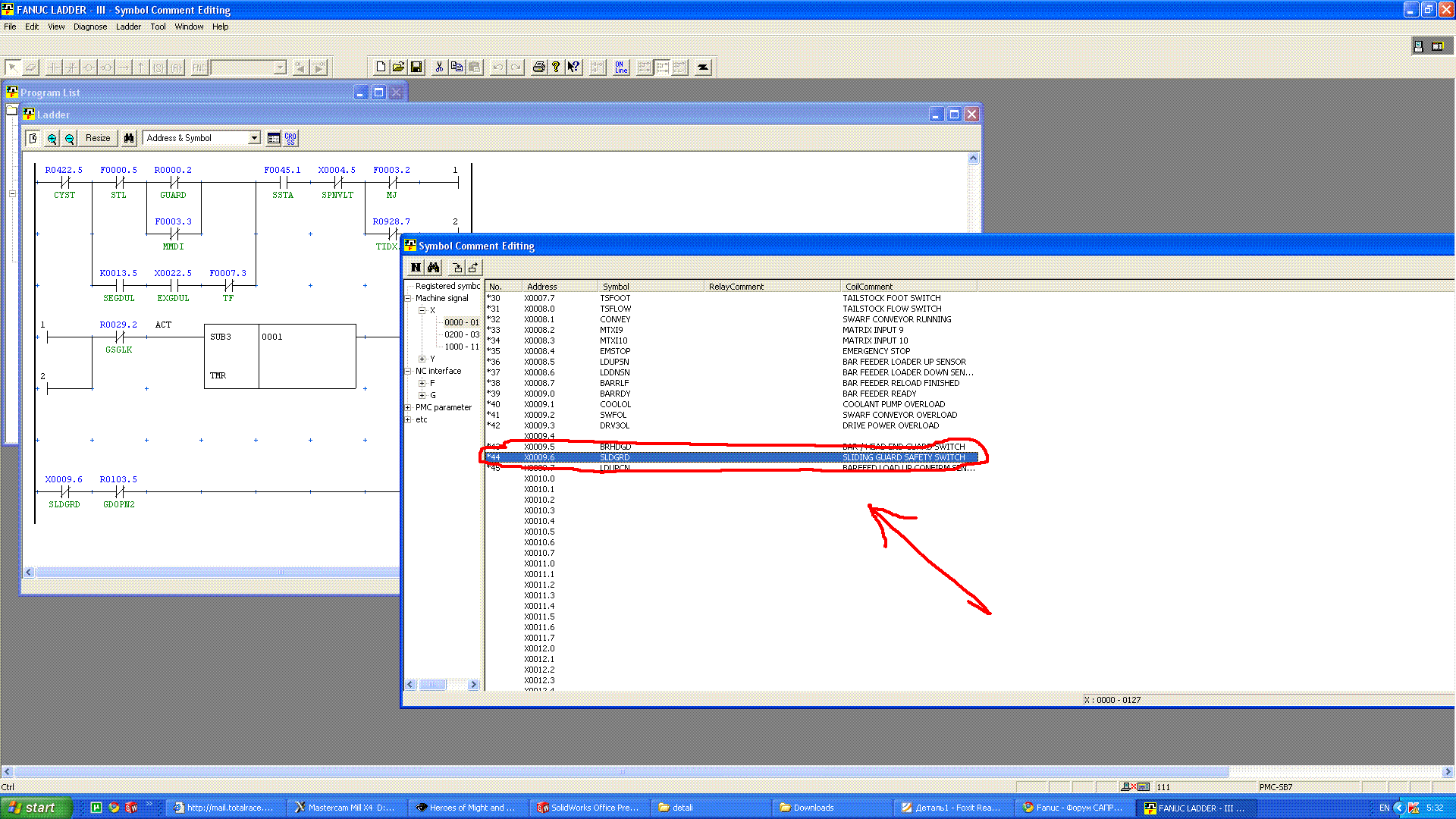
Task: Open the Ladder menu
Action: click(128, 27)
